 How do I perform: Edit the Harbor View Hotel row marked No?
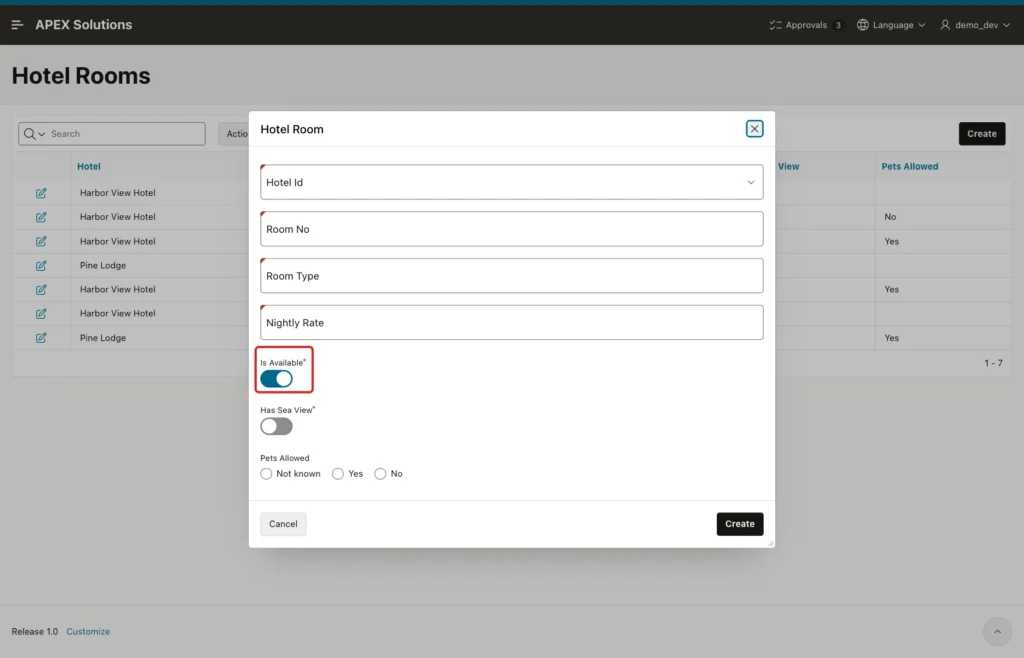tap(41, 217)
